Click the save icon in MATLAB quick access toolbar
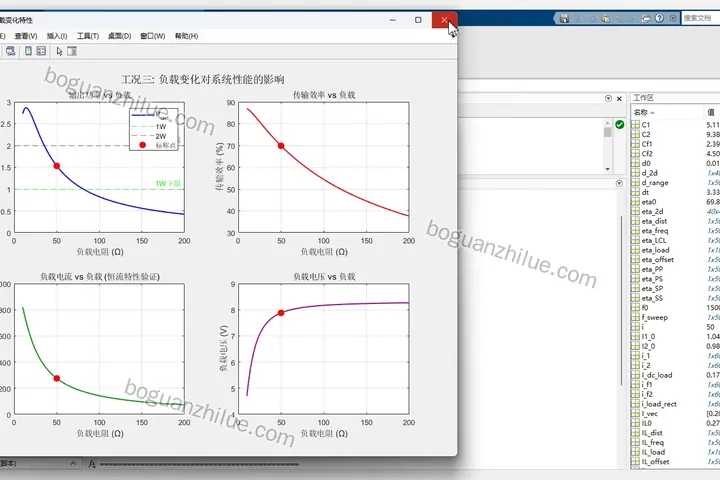 pos(564,18)
